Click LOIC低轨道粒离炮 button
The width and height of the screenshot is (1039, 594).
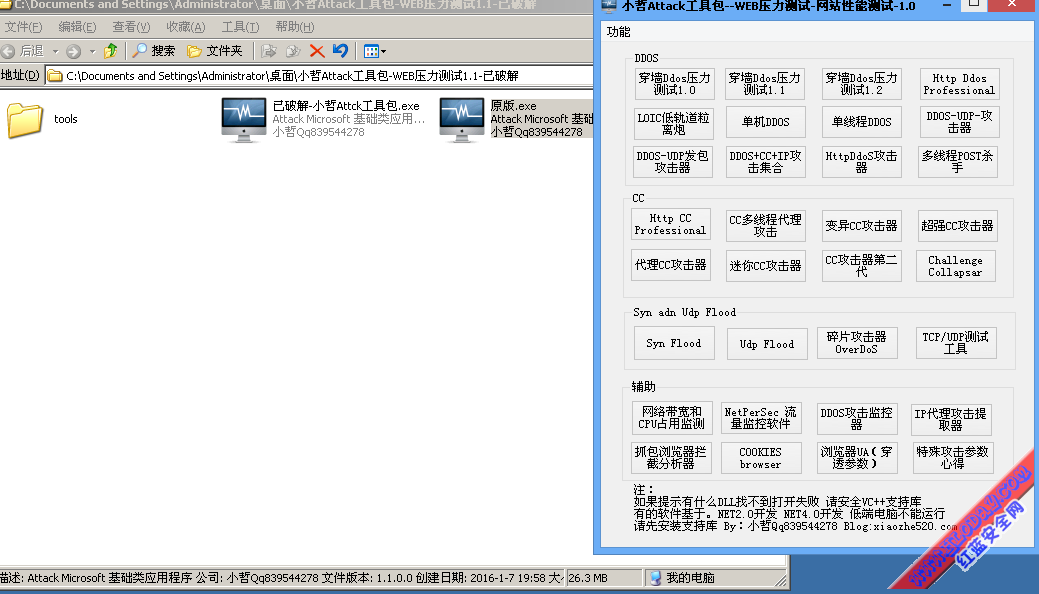[673, 123]
